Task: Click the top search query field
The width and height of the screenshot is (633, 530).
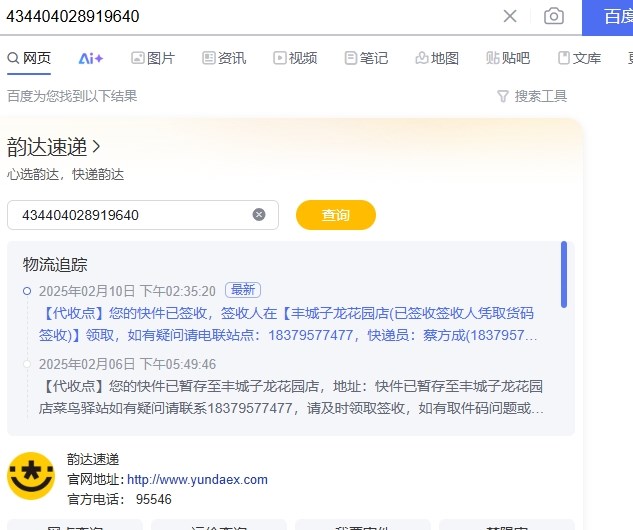Action: click(250, 17)
